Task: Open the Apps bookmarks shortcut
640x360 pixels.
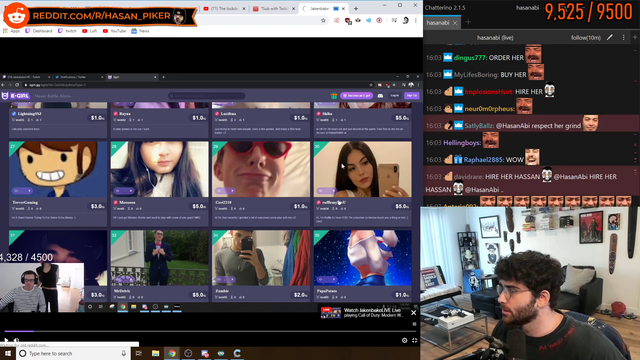Action: (12, 31)
